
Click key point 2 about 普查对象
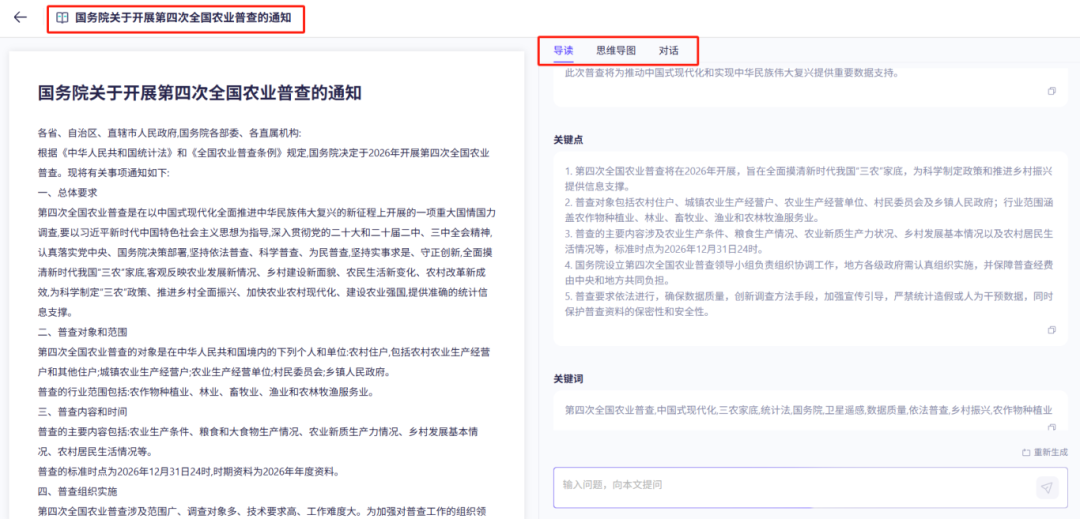(808, 210)
